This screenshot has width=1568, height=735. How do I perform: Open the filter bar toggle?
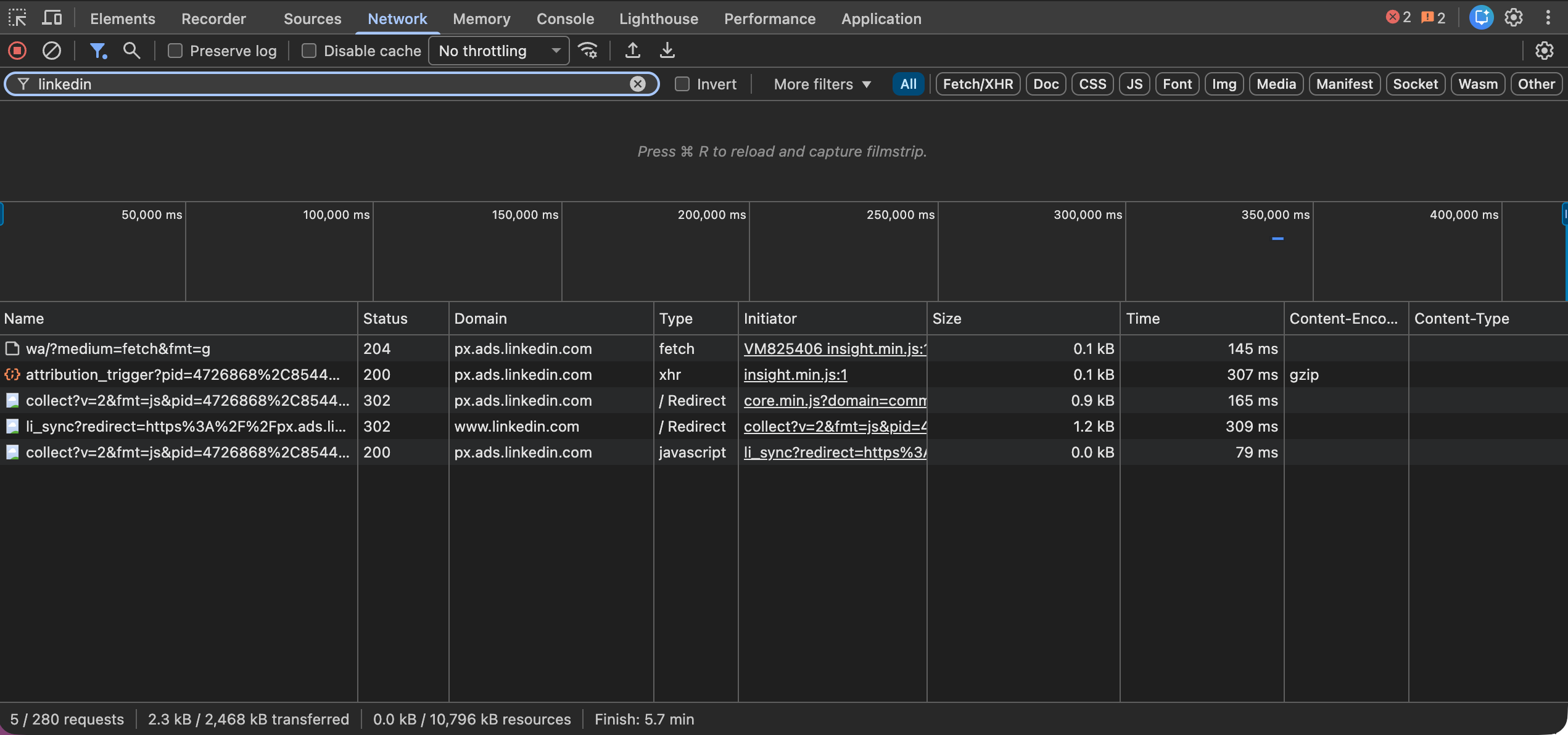point(98,51)
